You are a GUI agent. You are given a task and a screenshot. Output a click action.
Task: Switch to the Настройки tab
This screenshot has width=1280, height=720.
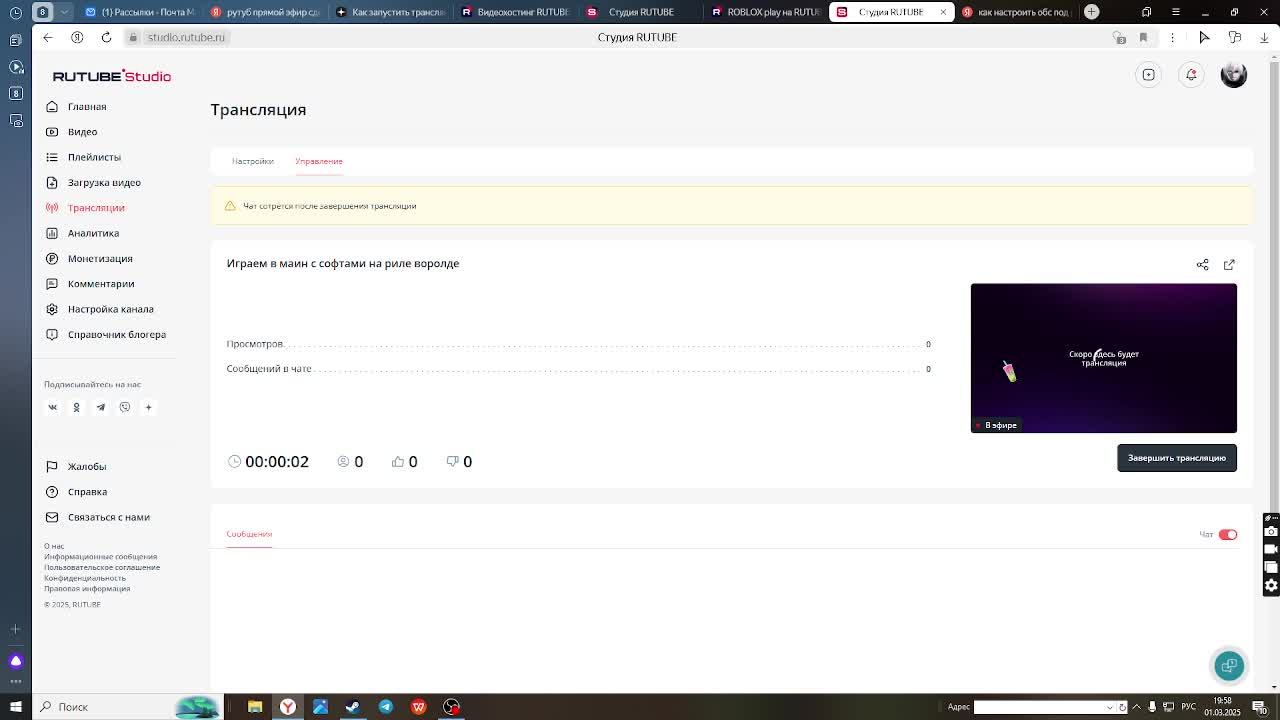pyautogui.click(x=253, y=161)
